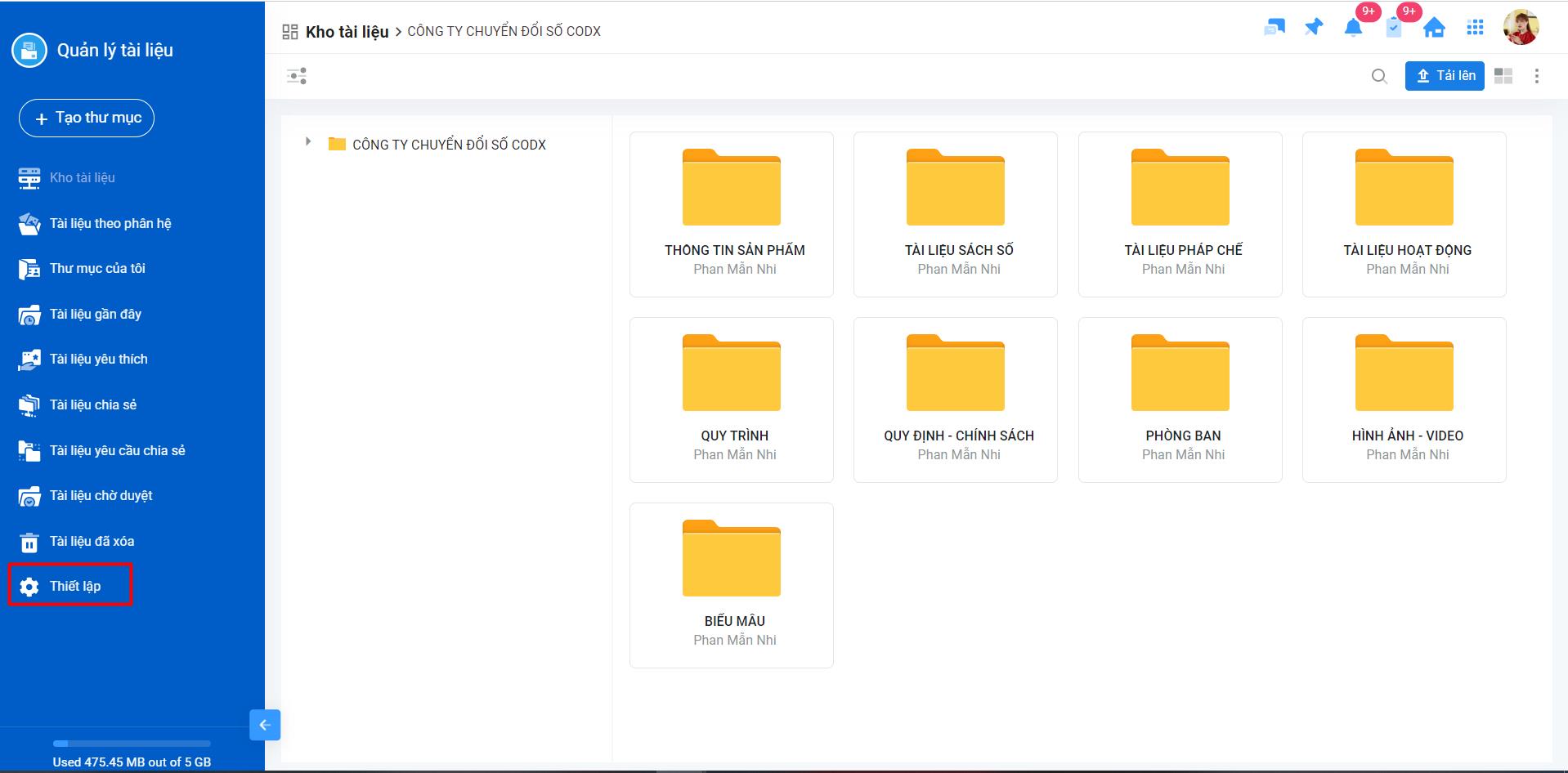Open Tài liệu gần đây

coord(80,315)
